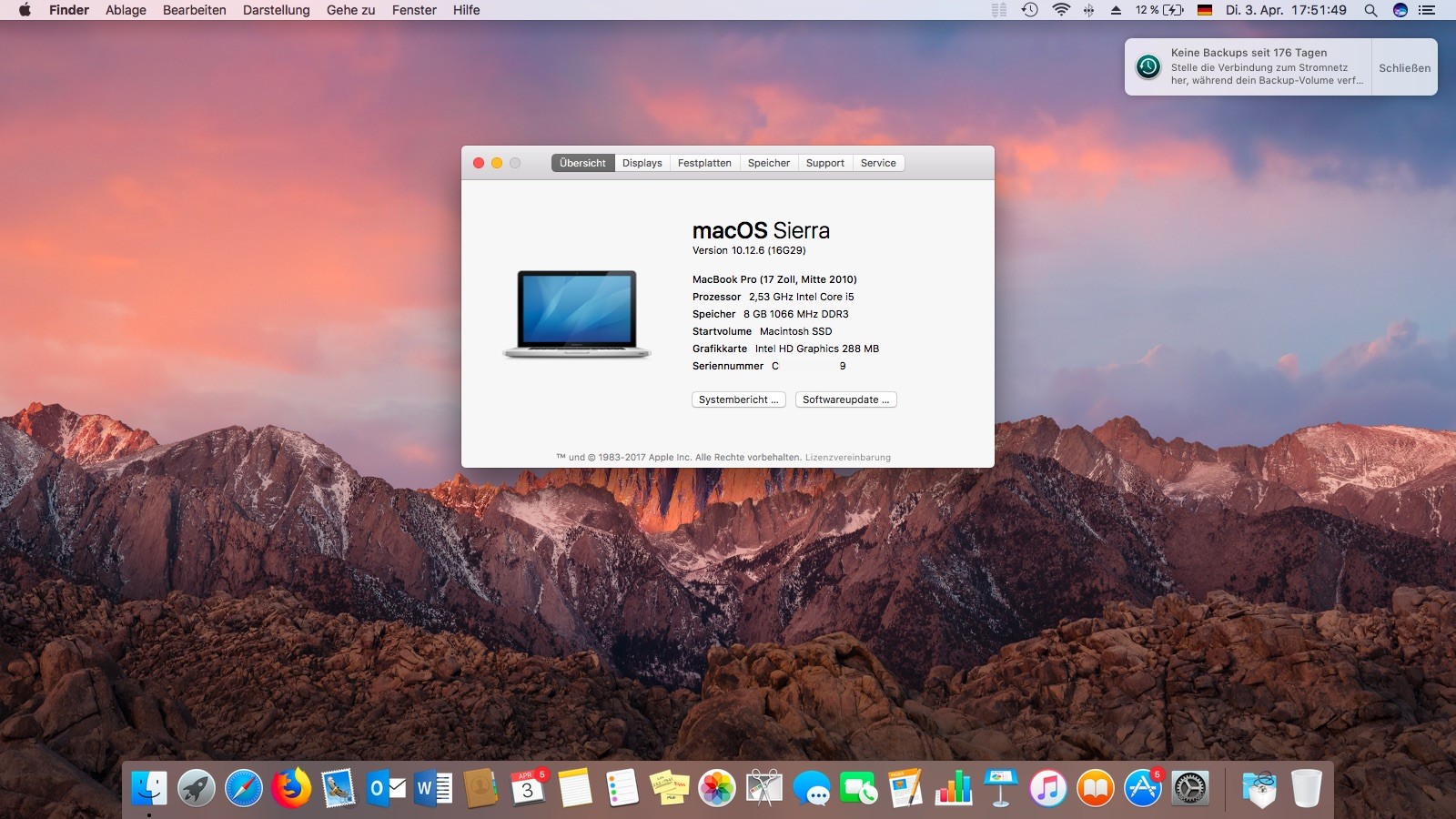Viewport: 1456px width, 819px height.
Task: Open the Gehe zu menu
Action: tap(351, 10)
